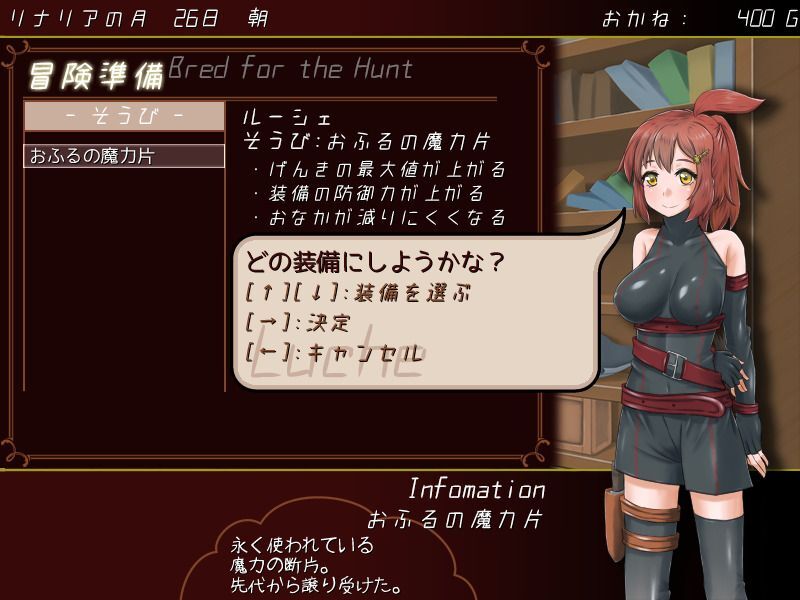Click the ルーシェ character name label
This screenshot has height=600, width=800.
(287, 118)
